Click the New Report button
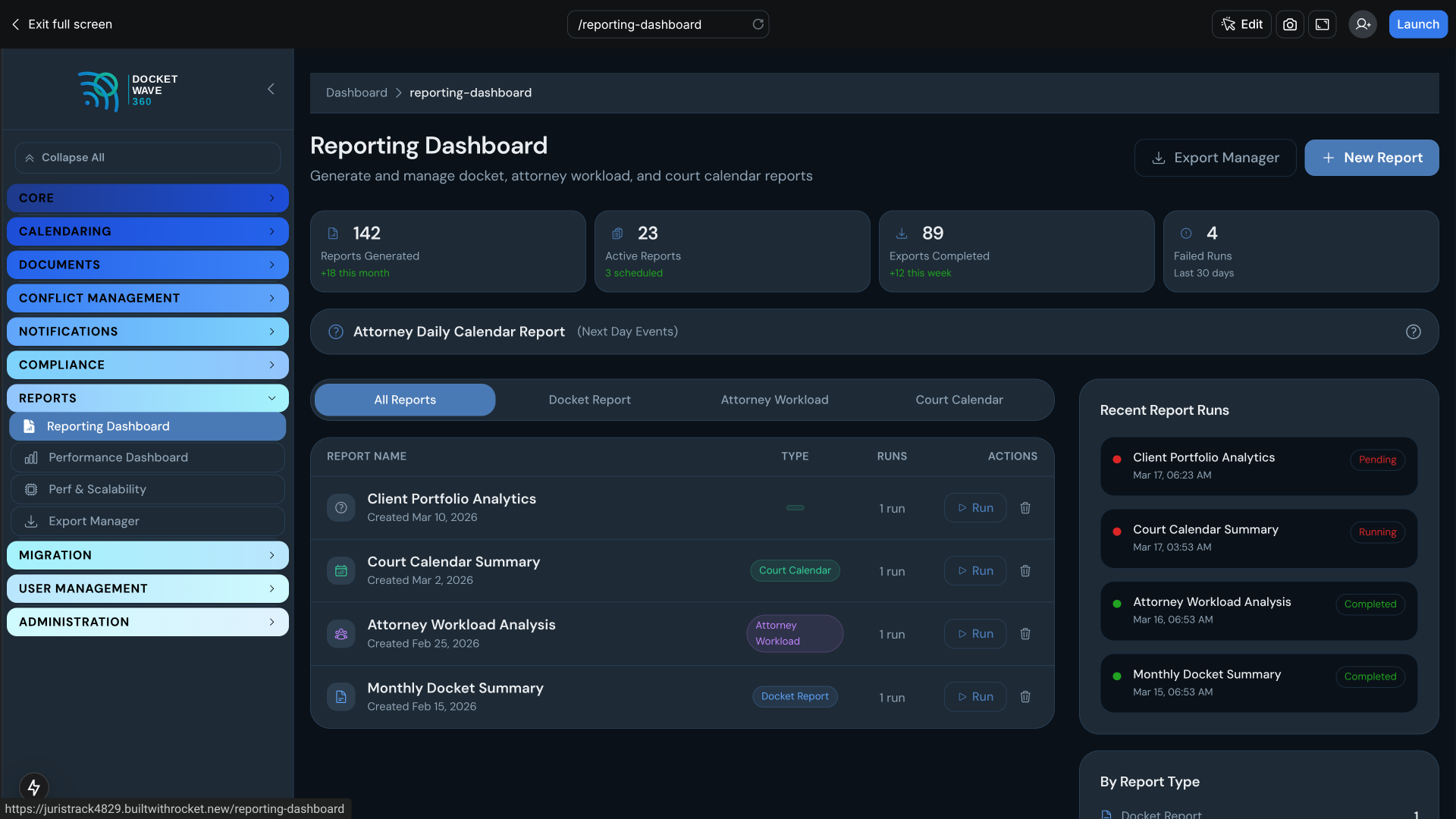 click(1371, 158)
